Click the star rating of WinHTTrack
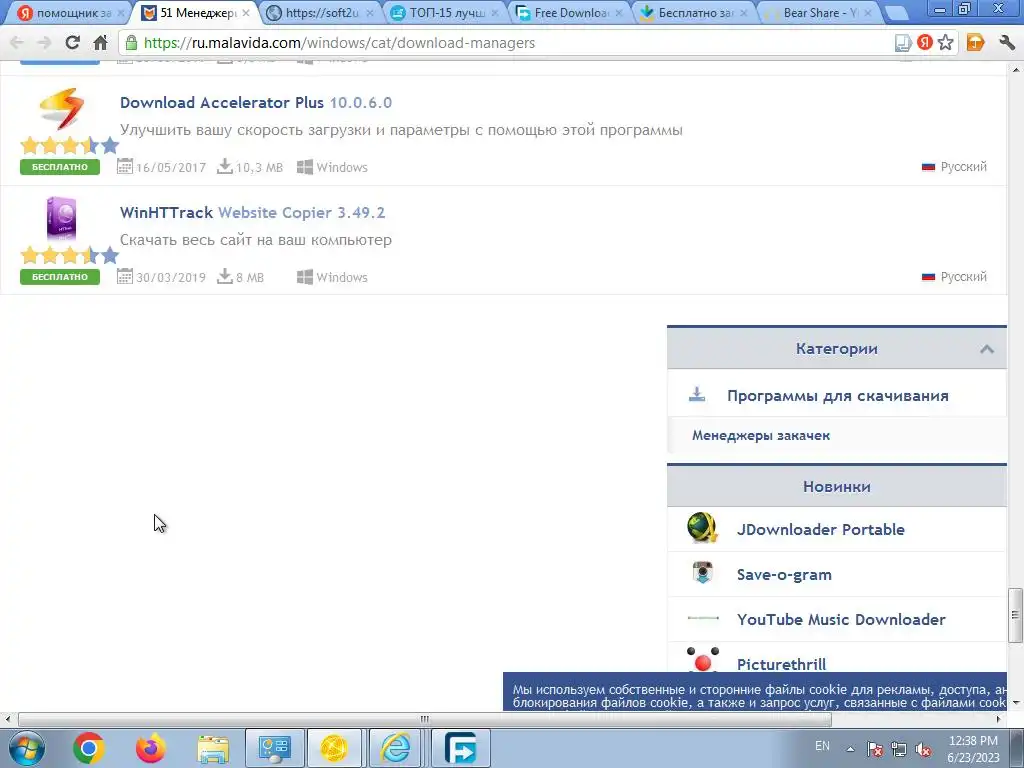This screenshot has width=1024, height=768. (x=69, y=255)
